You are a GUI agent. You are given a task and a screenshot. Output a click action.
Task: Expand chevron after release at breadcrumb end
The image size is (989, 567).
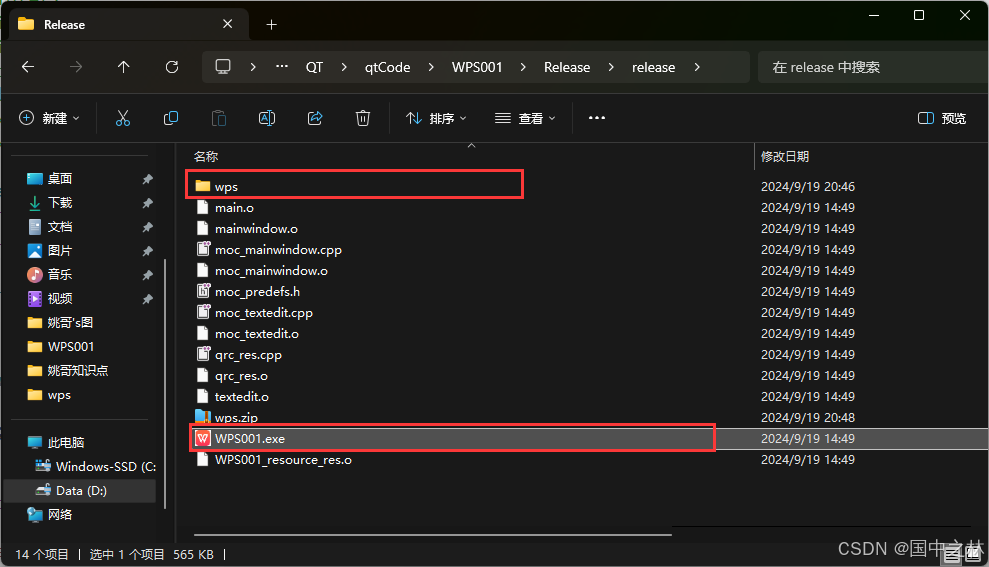click(x=697, y=67)
